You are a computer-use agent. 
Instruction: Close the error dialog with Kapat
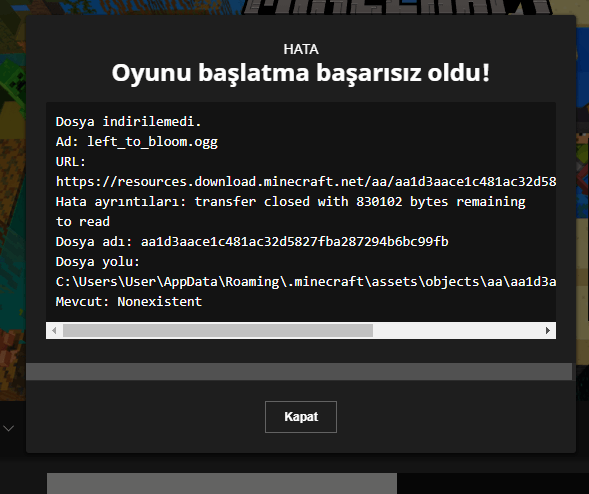[x=301, y=417]
